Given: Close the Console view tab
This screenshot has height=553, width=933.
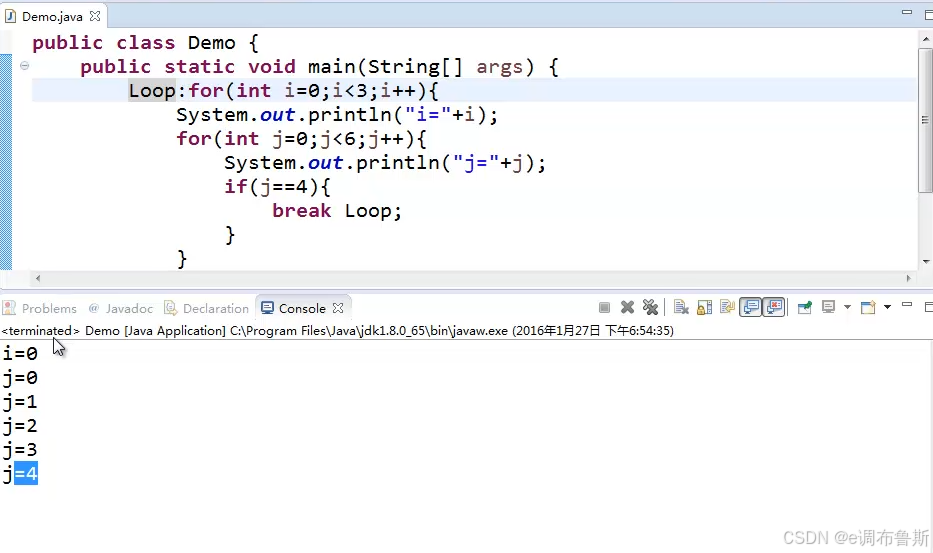Looking at the screenshot, I should click(x=338, y=308).
